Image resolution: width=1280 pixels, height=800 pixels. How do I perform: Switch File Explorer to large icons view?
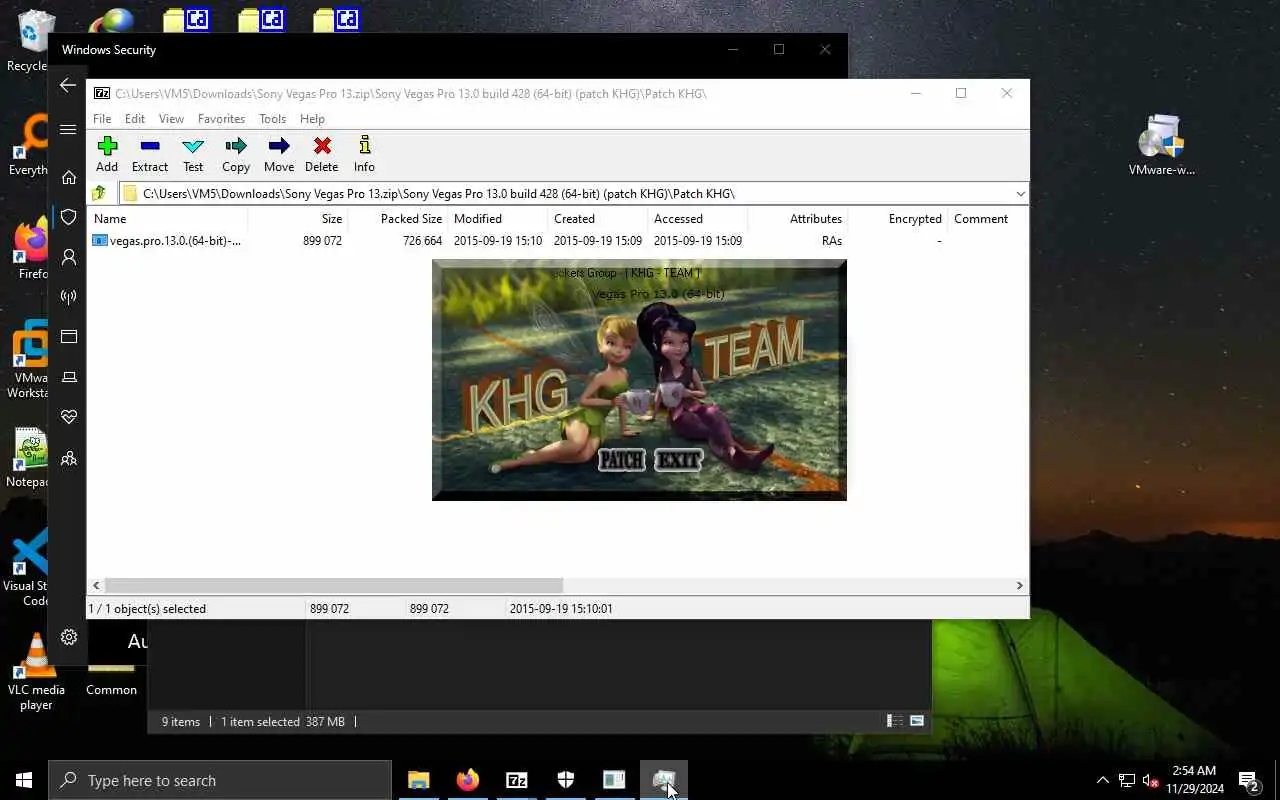tap(917, 721)
